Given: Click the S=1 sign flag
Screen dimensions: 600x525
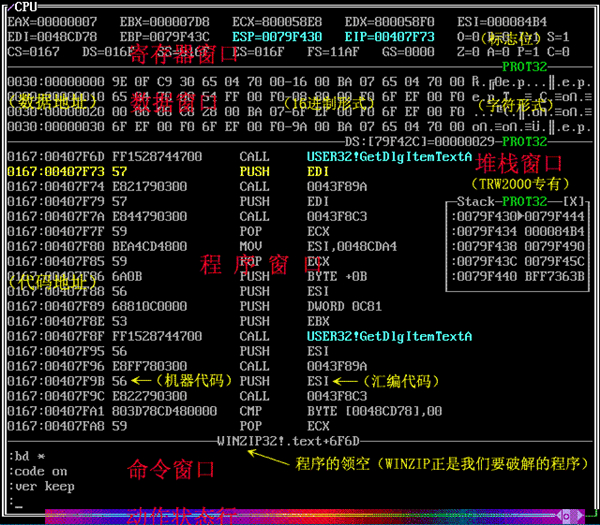Looking at the screenshot, I should (558, 37).
